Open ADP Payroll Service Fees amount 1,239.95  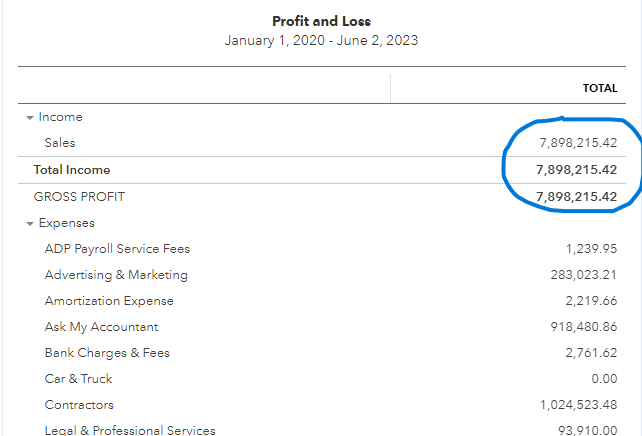[x=589, y=249]
